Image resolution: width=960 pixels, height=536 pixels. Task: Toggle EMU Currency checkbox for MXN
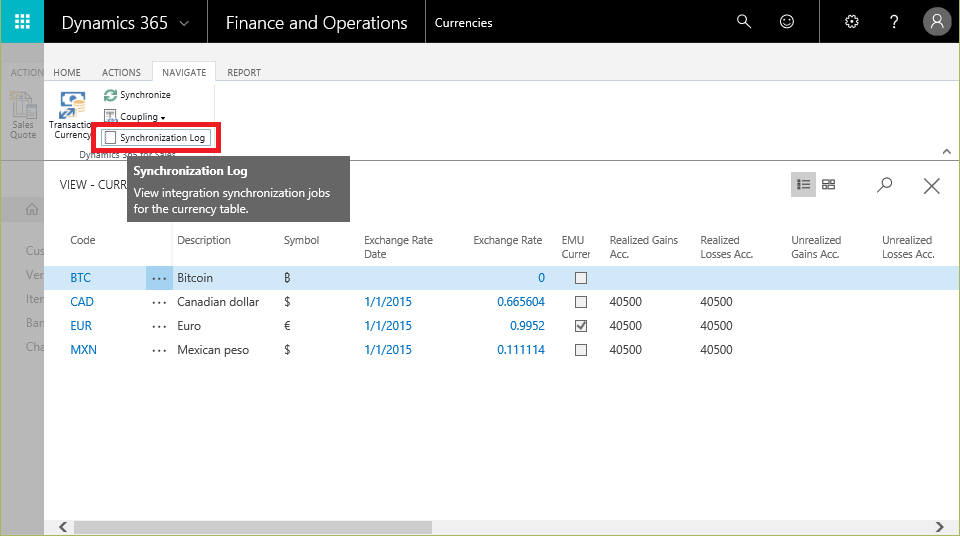point(581,350)
